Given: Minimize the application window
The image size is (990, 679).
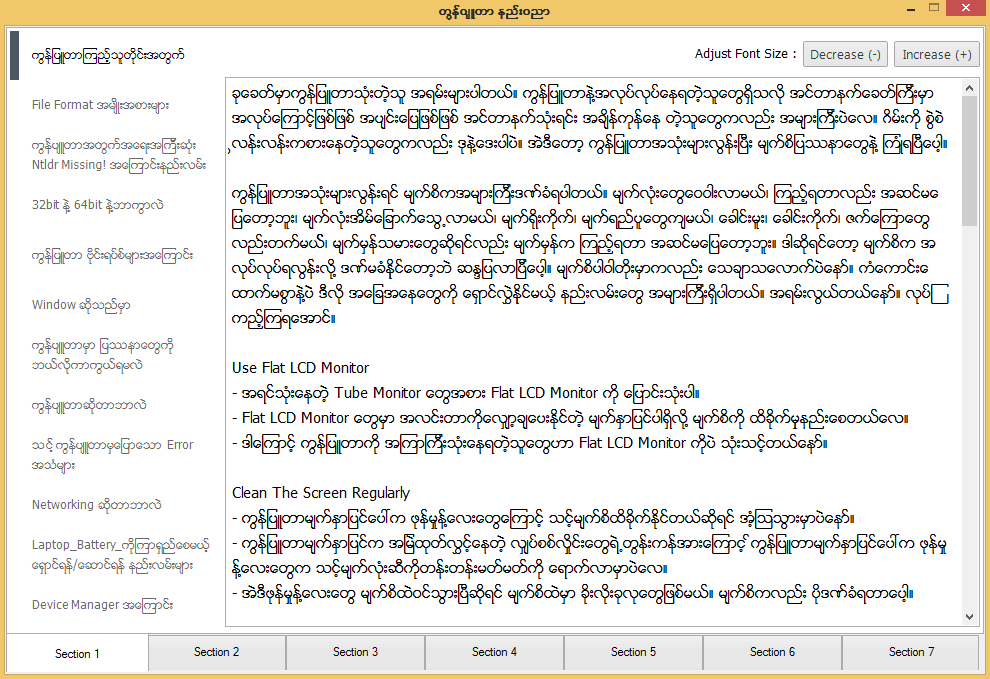Looking at the screenshot, I should coord(911,8).
